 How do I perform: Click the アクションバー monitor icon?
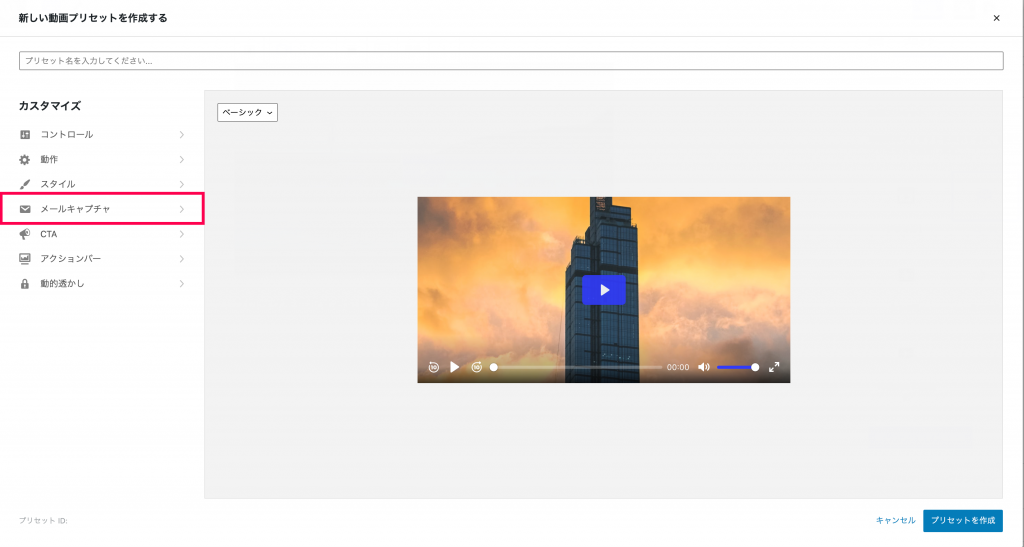point(25,258)
